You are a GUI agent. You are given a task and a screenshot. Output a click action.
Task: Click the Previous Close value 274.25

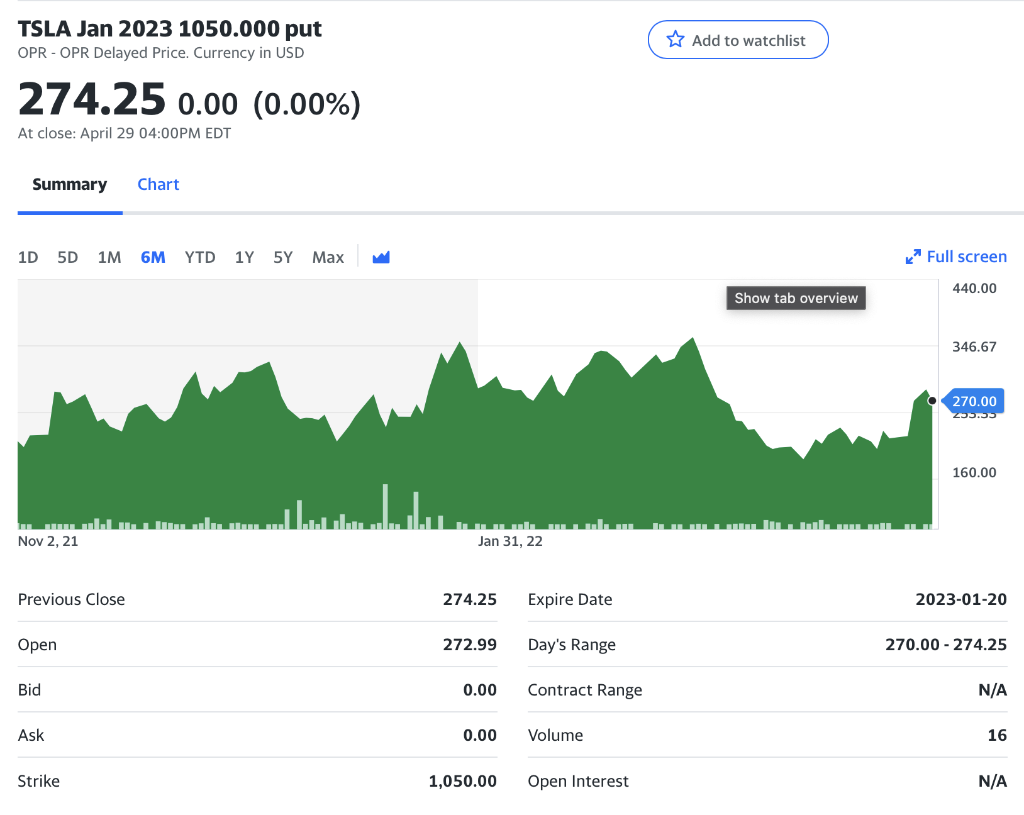point(469,599)
